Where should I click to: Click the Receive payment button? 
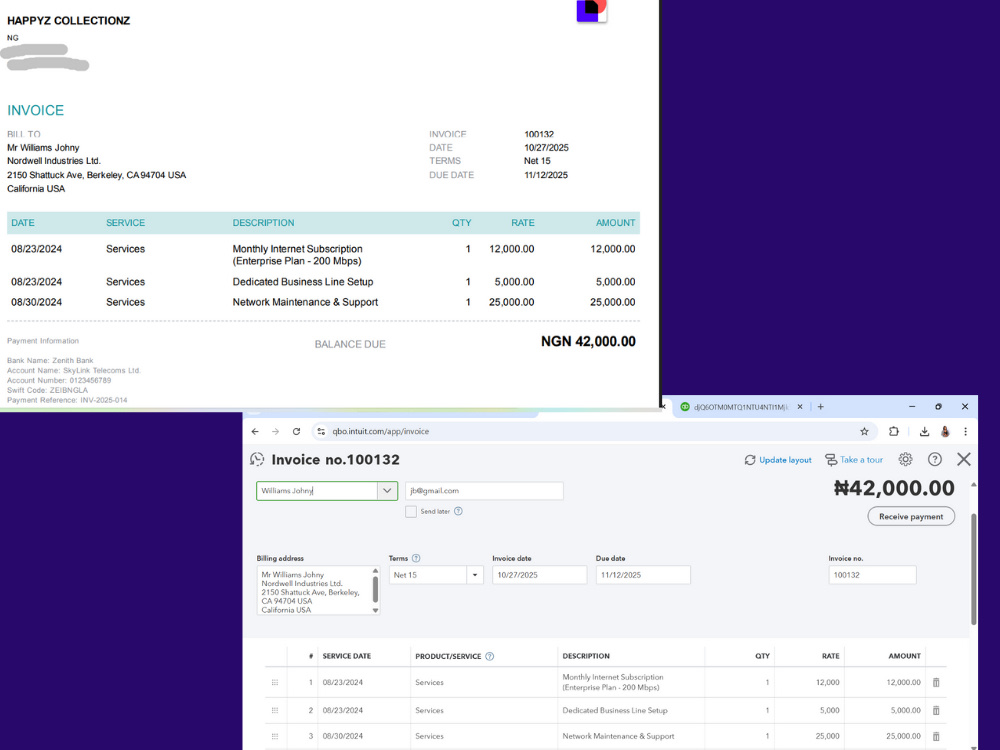click(x=911, y=517)
